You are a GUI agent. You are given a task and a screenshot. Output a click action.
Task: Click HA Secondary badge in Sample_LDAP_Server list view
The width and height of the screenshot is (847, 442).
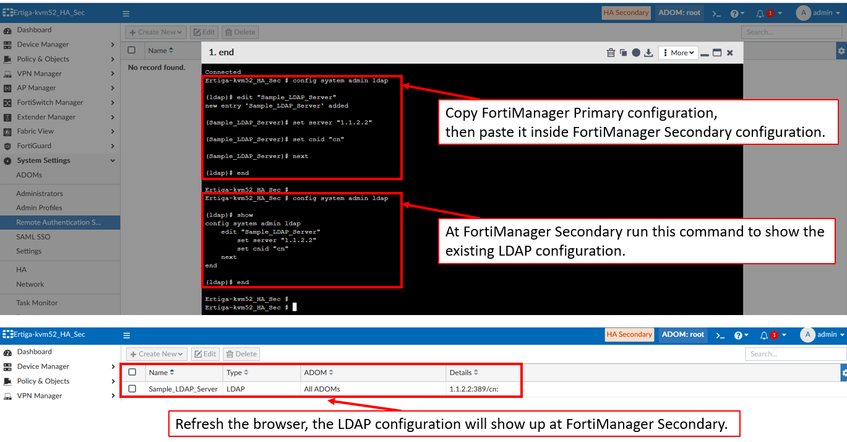[629, 335]
